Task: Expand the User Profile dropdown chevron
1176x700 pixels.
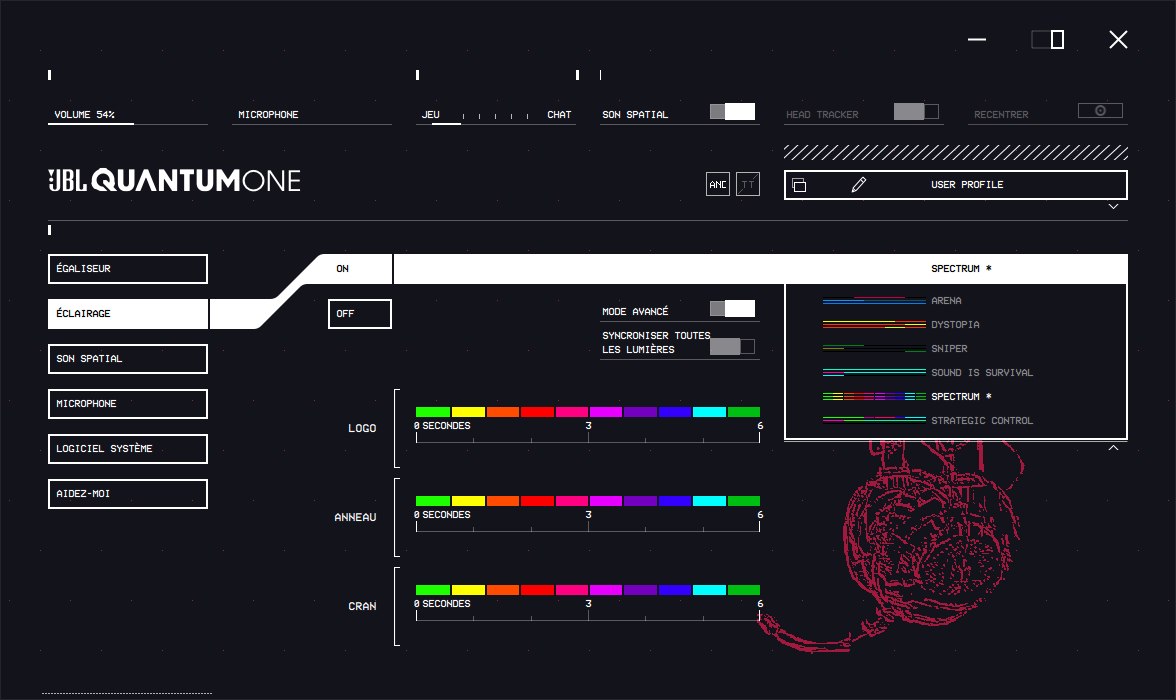Action: [x=1114, y=206]
